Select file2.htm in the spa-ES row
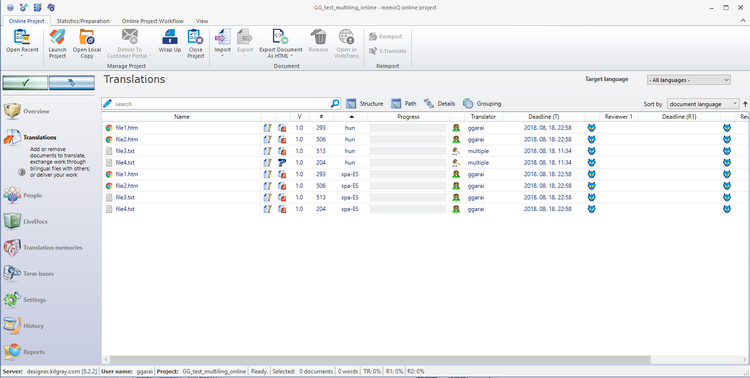Image resolution: width=750 pixels, height=378 pixels. [x=127, y=186]
